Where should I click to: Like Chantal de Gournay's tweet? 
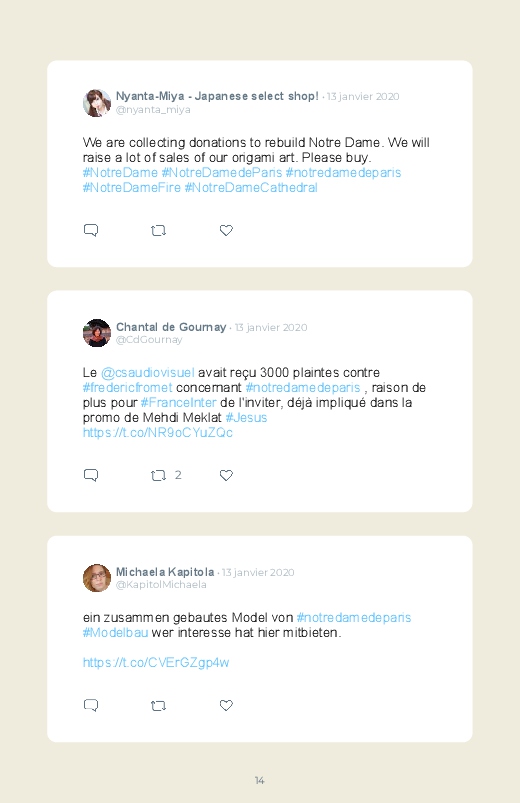[226, 475]
